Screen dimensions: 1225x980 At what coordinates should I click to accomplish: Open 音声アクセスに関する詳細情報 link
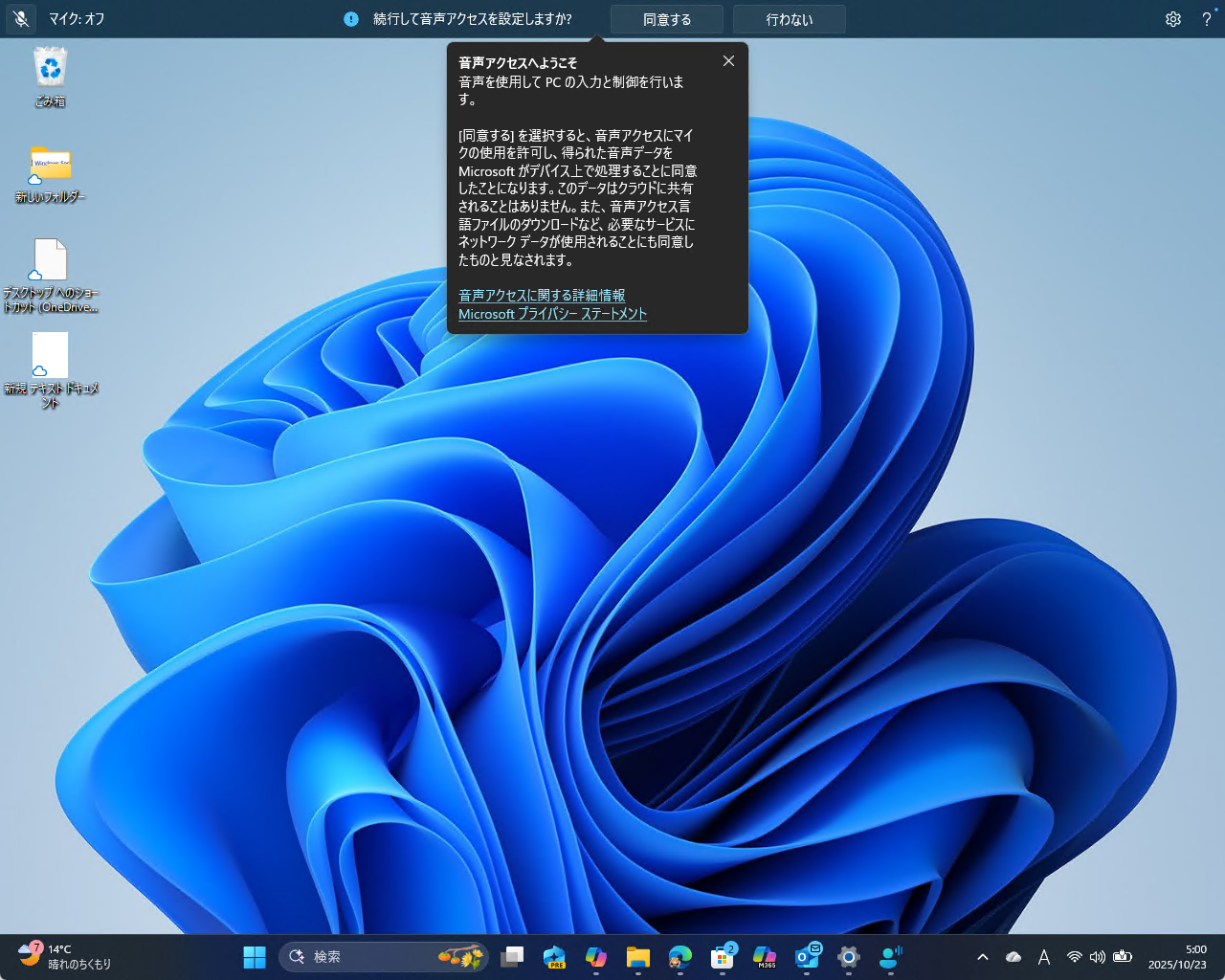542,296
